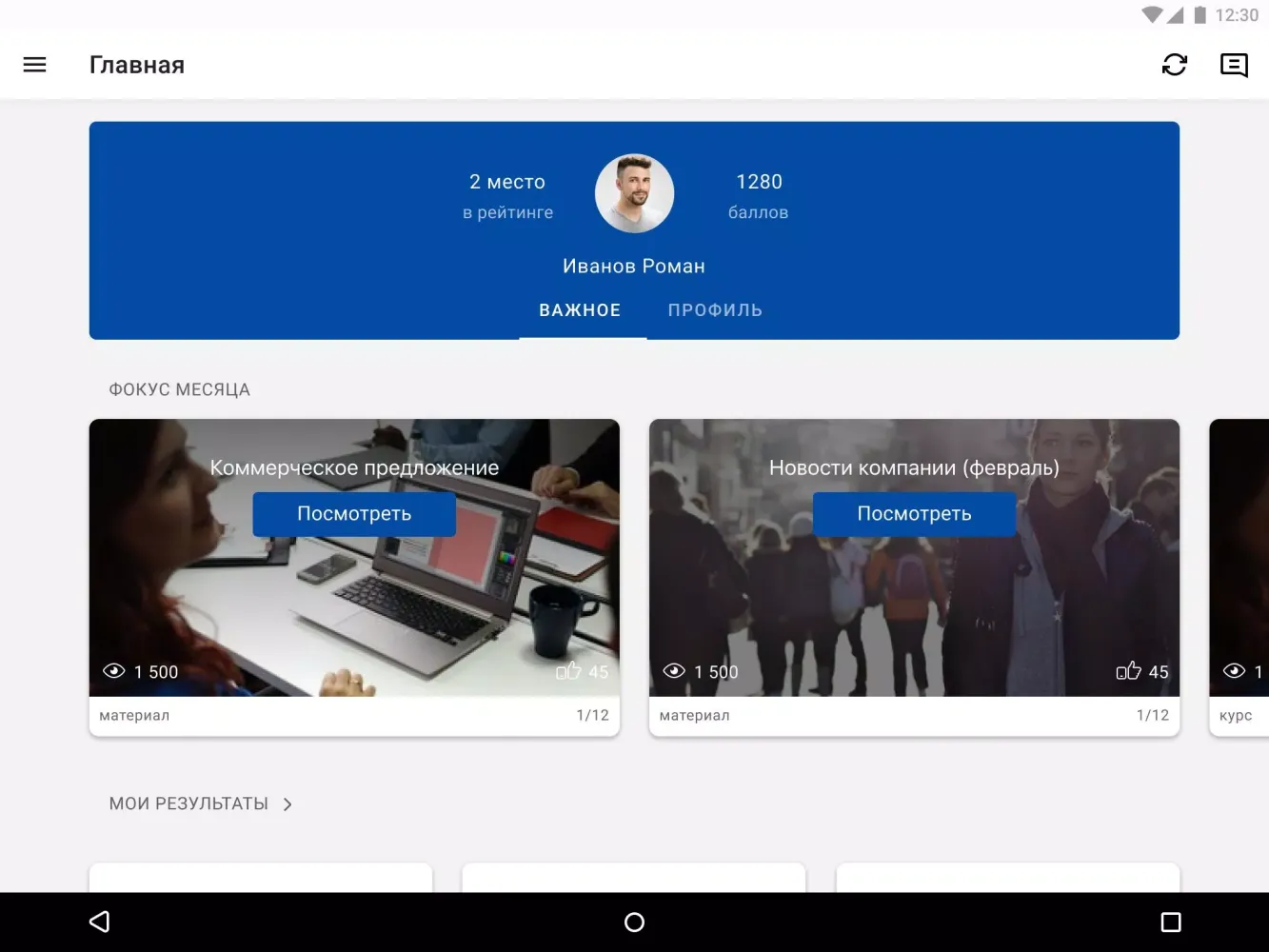Select the ВАЖНОЕ tab
1269x952 pixels.
580,310
